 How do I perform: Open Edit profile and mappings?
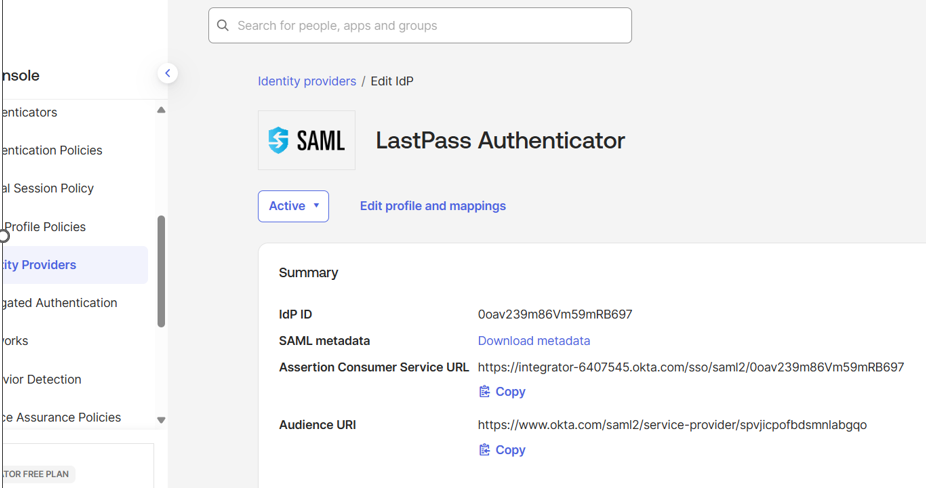click(x=432, y=206)
